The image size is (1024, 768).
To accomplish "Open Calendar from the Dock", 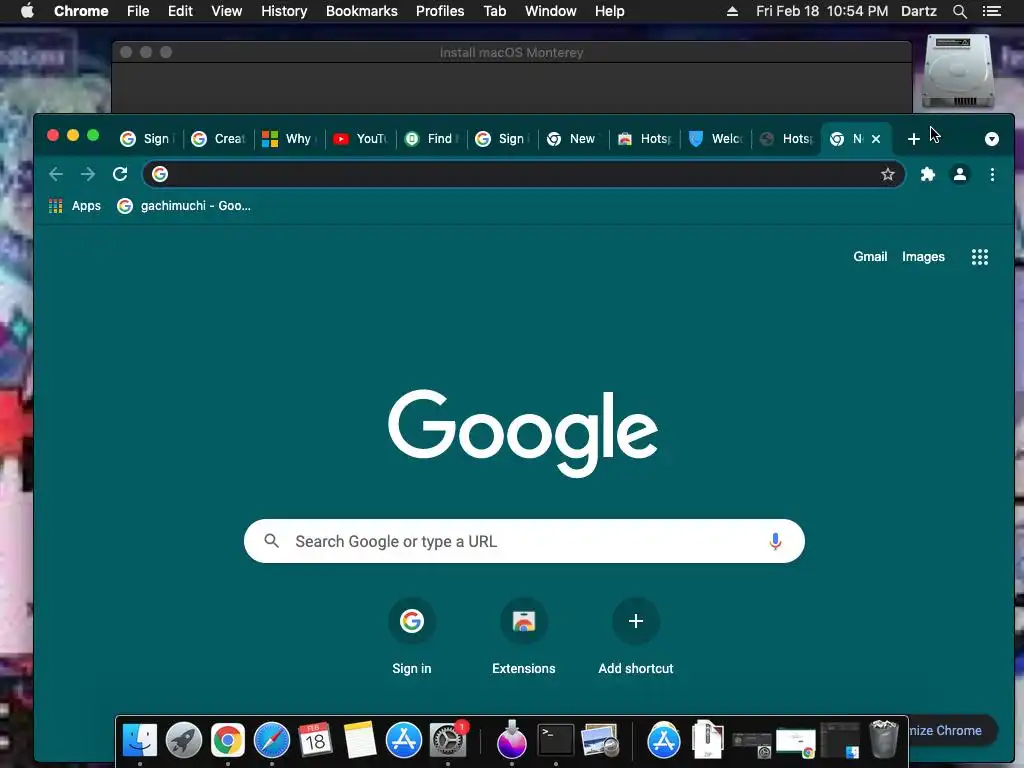I will click(315, 740).
